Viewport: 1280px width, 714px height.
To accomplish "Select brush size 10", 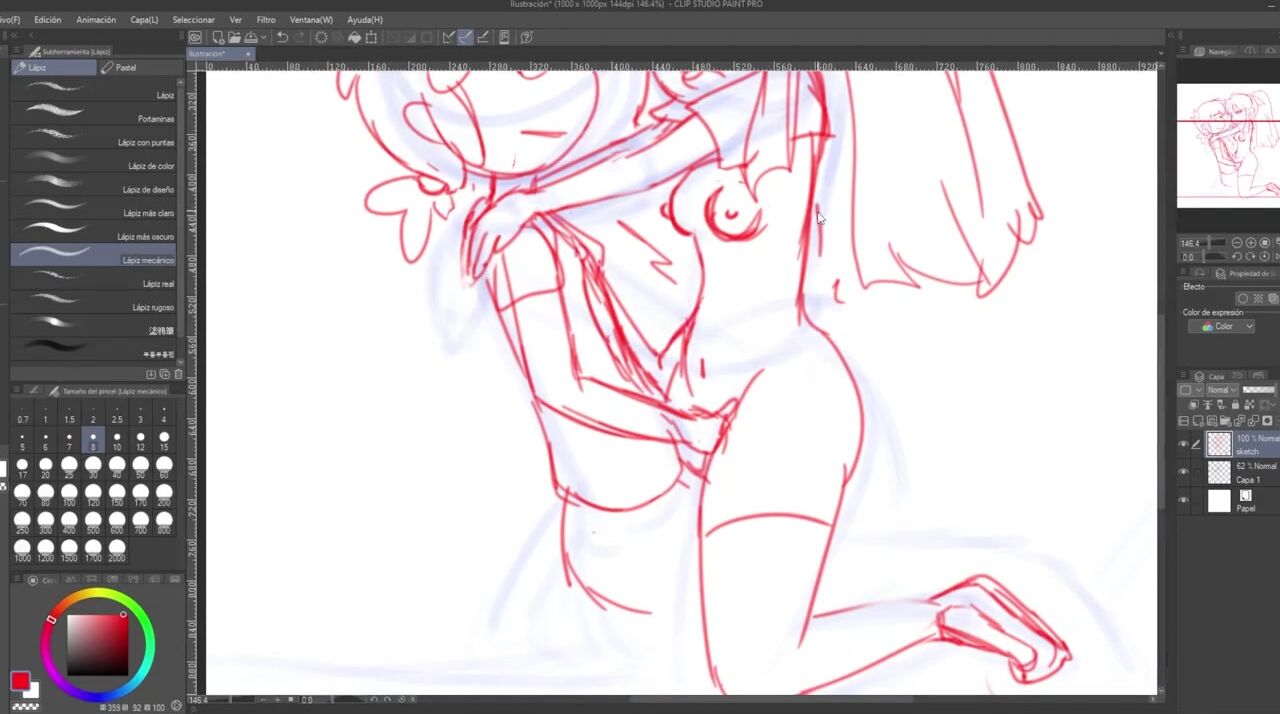I will click(117, 441).
